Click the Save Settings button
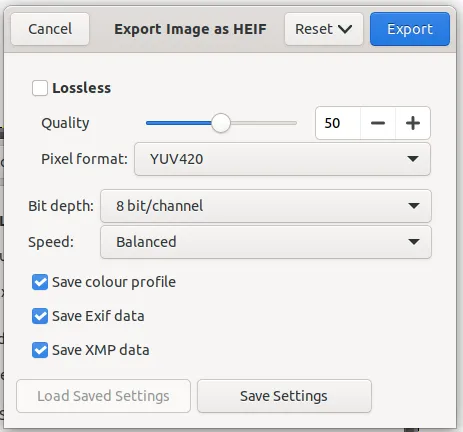Viewport: 463px width, 432px height. 284,396
